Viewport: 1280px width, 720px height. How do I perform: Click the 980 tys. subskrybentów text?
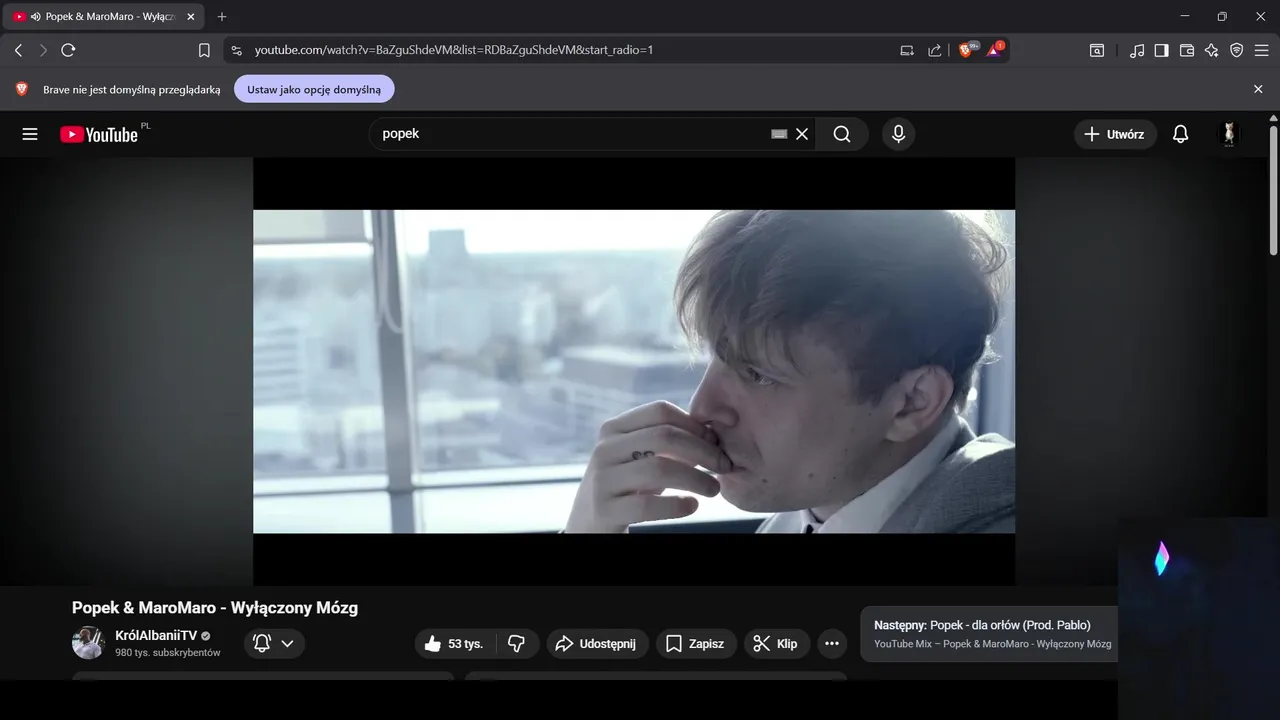click(x=167, y=652)
